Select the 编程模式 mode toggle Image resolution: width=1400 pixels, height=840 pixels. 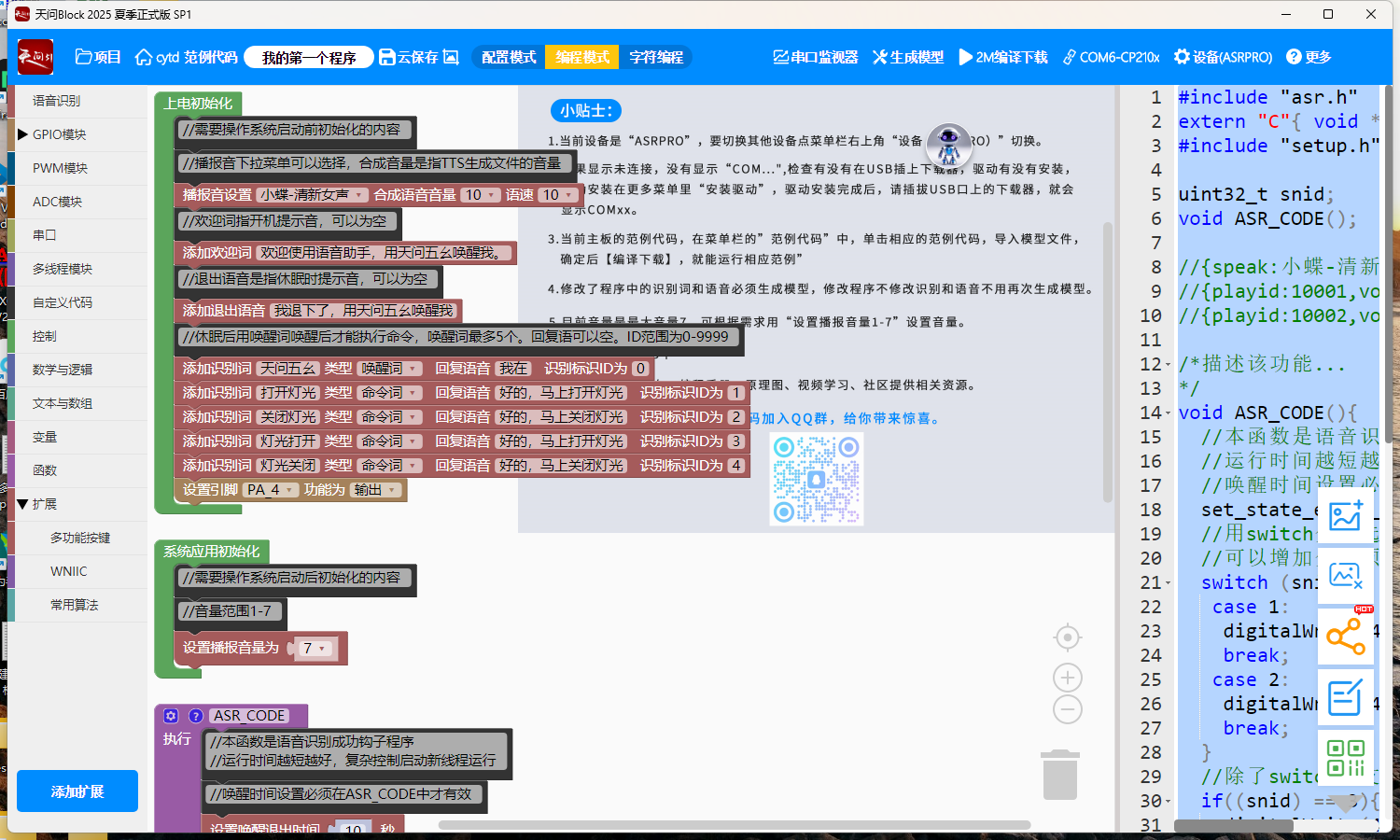coord(582,57)
